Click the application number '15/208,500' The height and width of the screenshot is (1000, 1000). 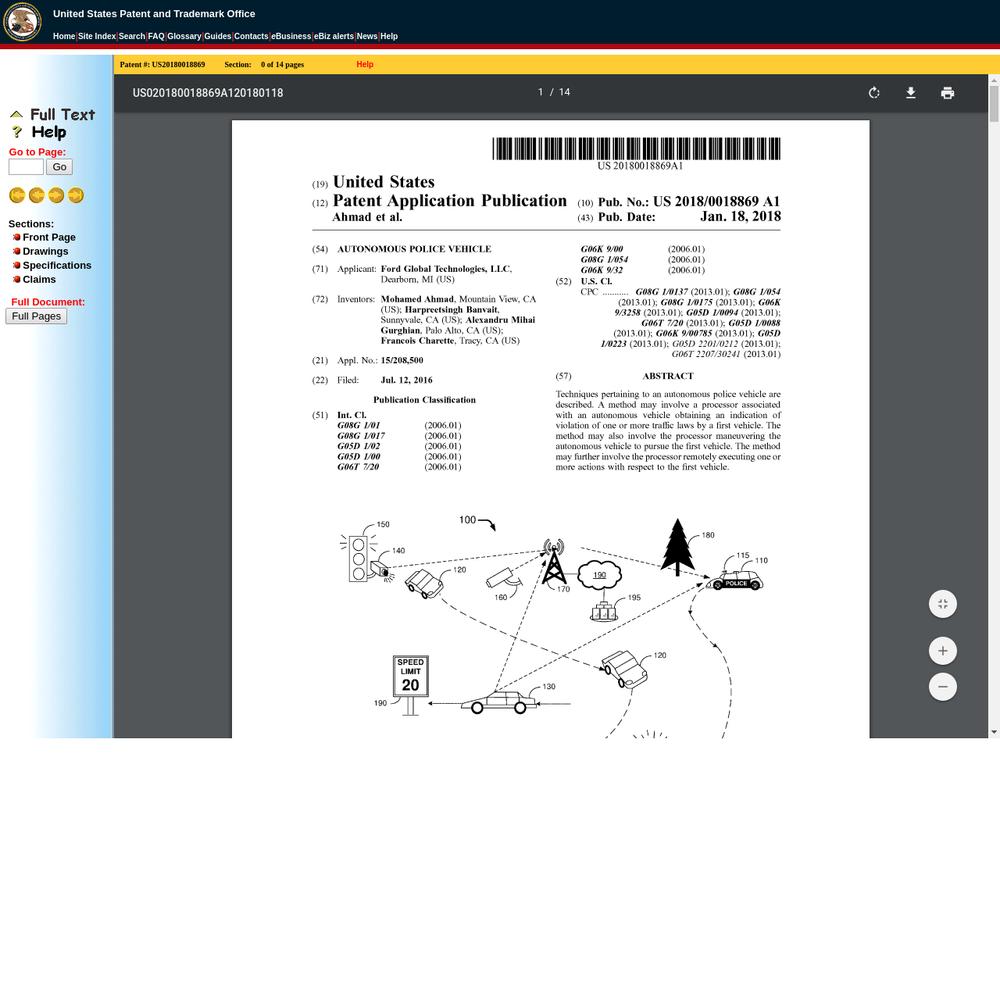(x=402, y=360)
